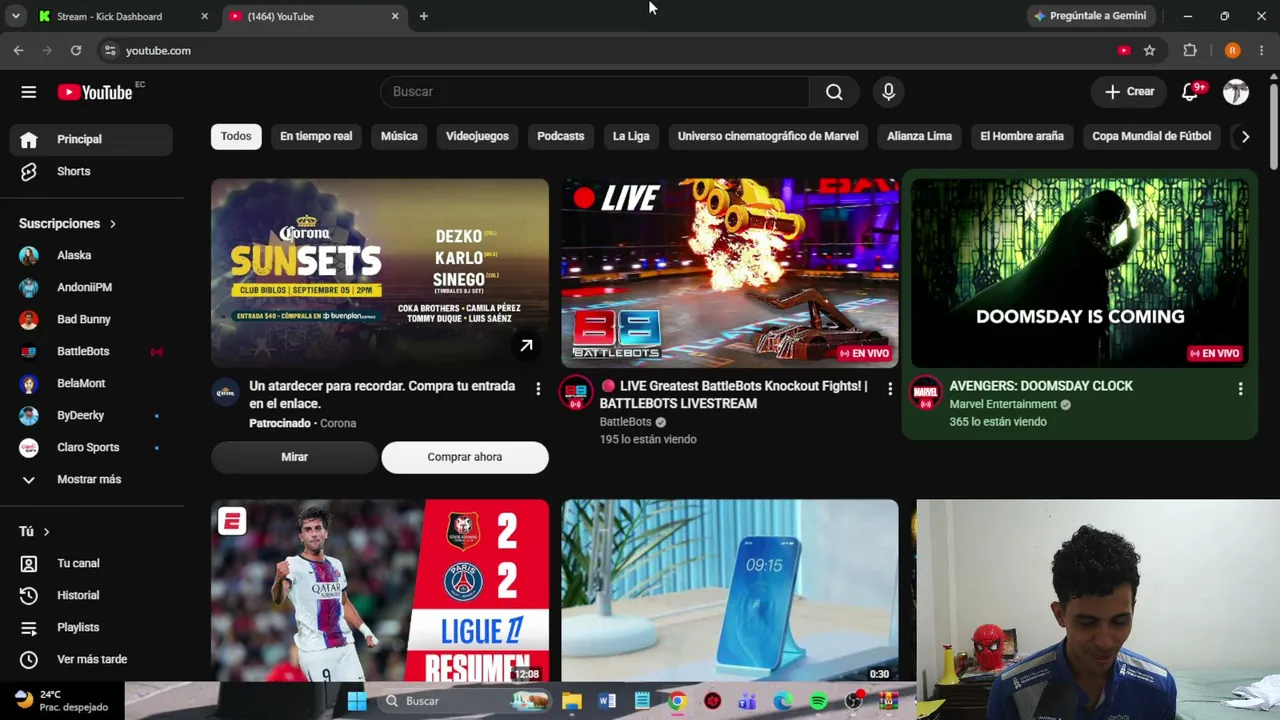Open the Doomsday Is Coming thumbnail

(1080, 273)
